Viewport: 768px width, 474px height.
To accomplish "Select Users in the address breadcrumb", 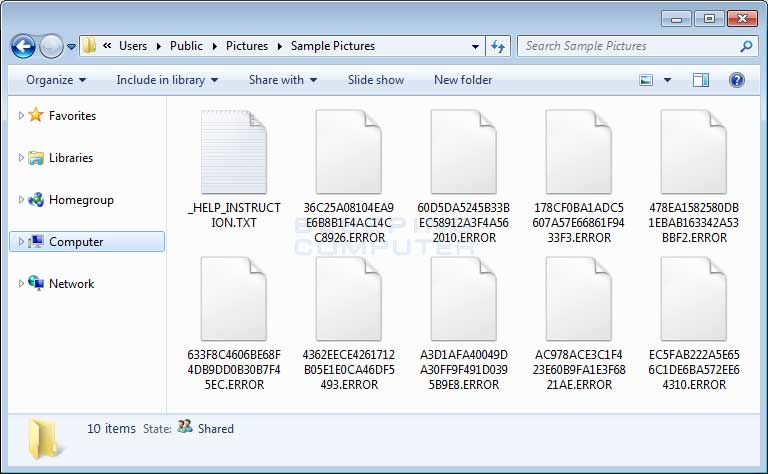I will click(x=133, y=46).
